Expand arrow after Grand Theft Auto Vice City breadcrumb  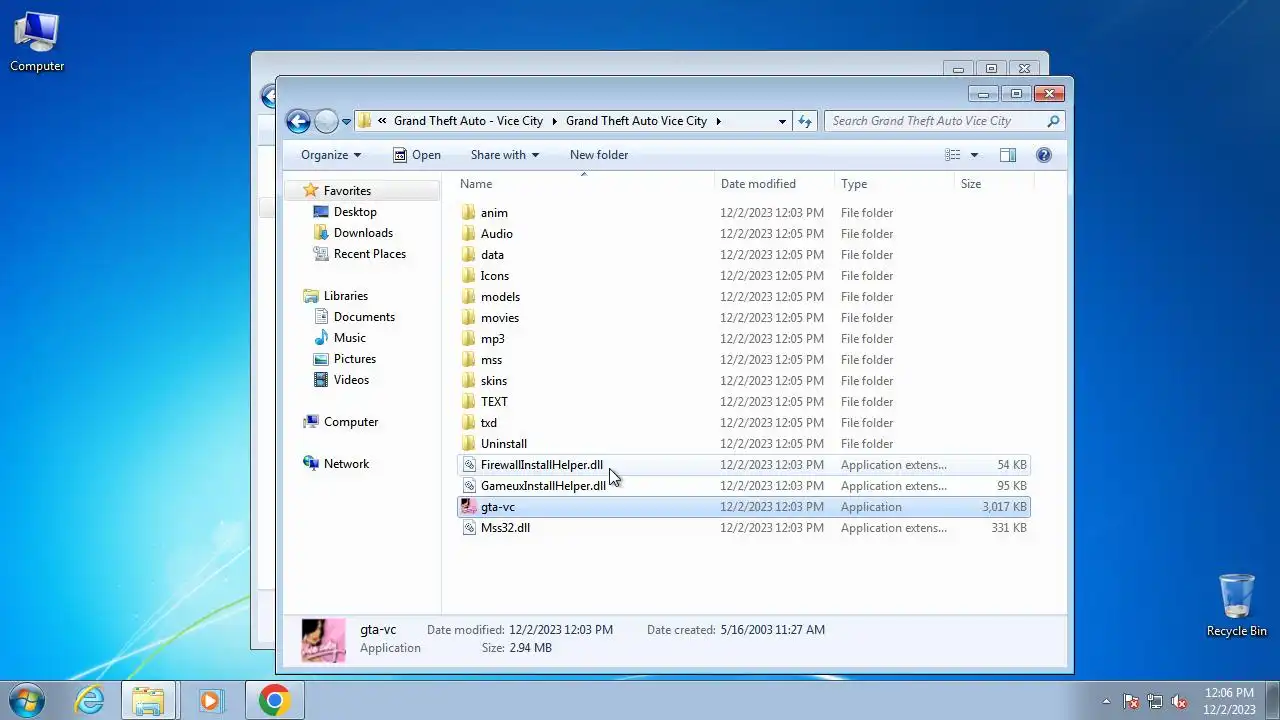(x=718, y=121)
